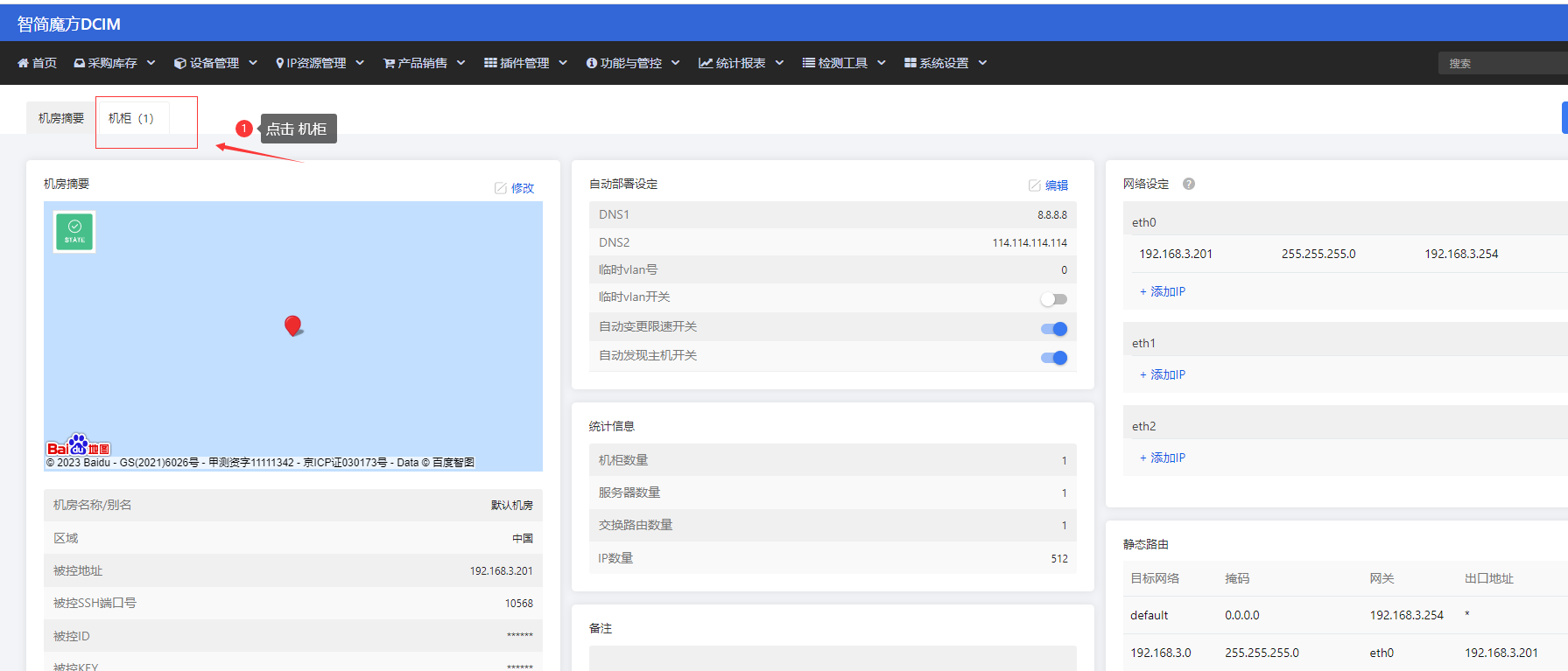Expand the IP资源管理 dropdown arrow
Image resolution: width=1568 pixels, height=671 pixels.
(360, 63)
